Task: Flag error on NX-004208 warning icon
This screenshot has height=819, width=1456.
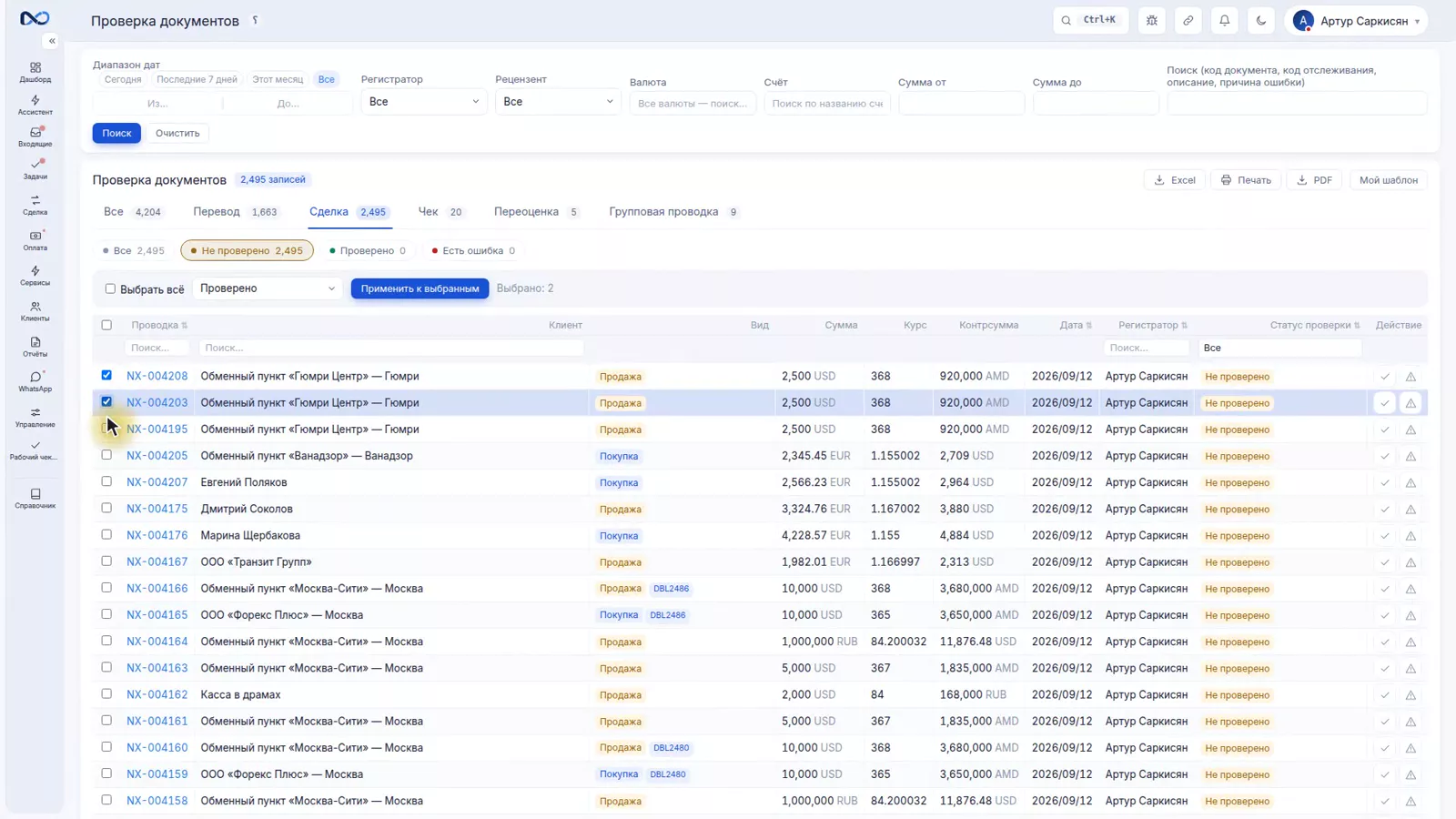Action: [1410, 377]
